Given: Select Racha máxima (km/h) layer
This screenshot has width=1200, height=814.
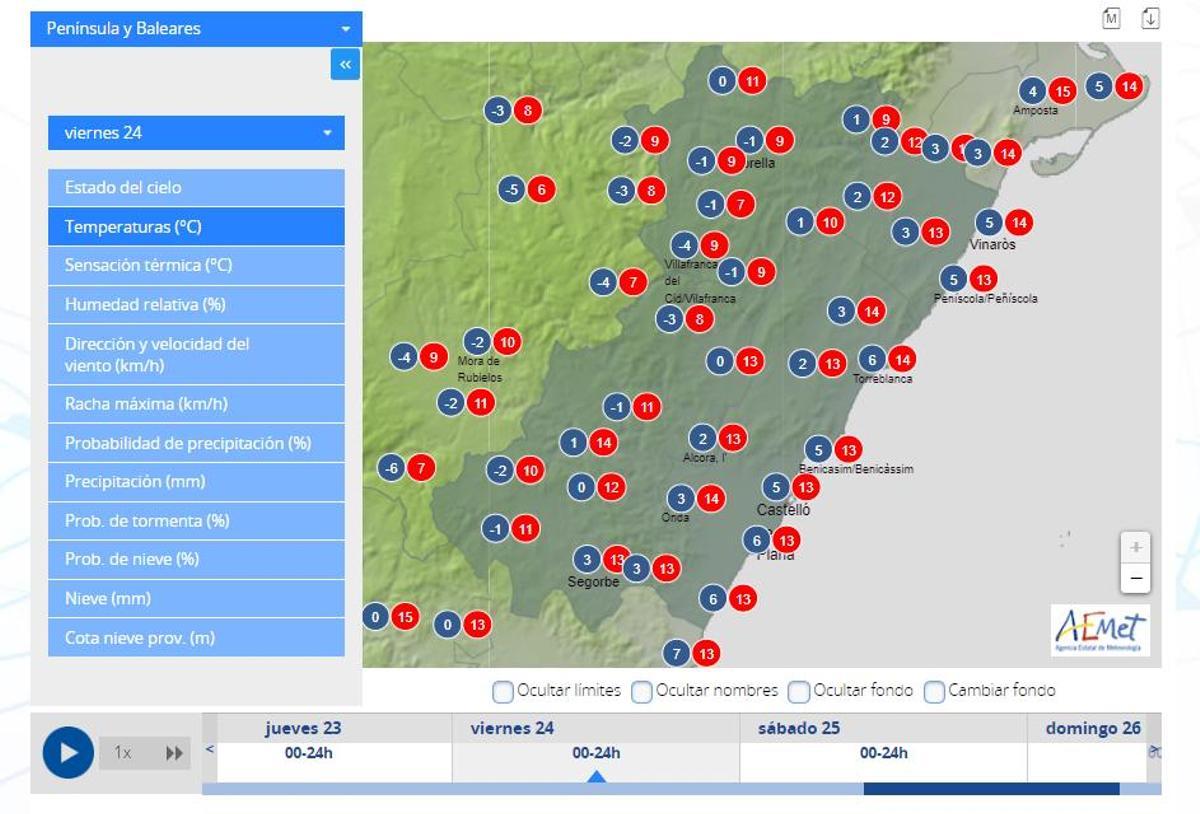Looking at the screenshot, I should pos(196,404).
